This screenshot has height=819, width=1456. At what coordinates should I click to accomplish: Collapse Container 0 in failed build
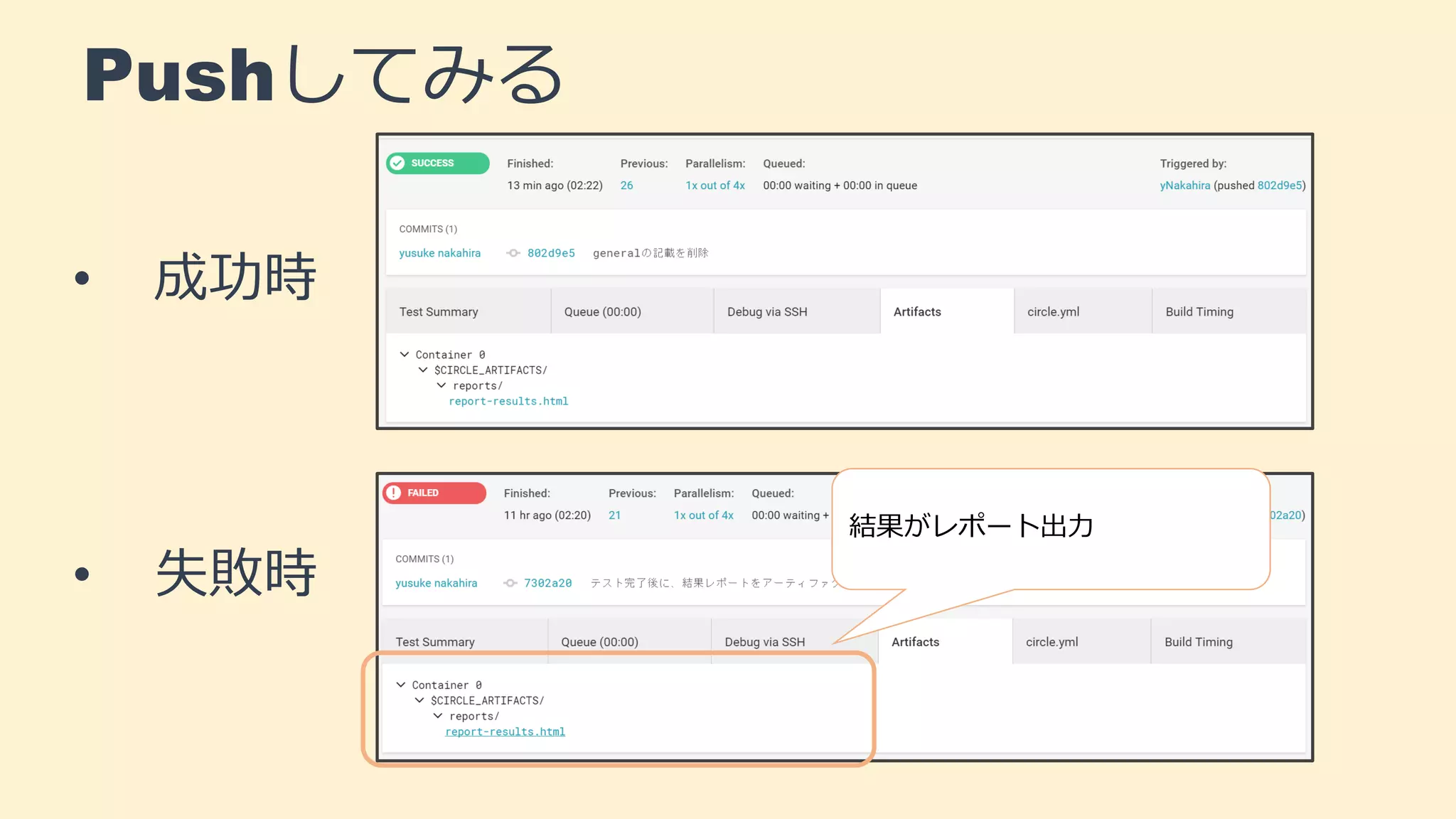tap(401, 685)
